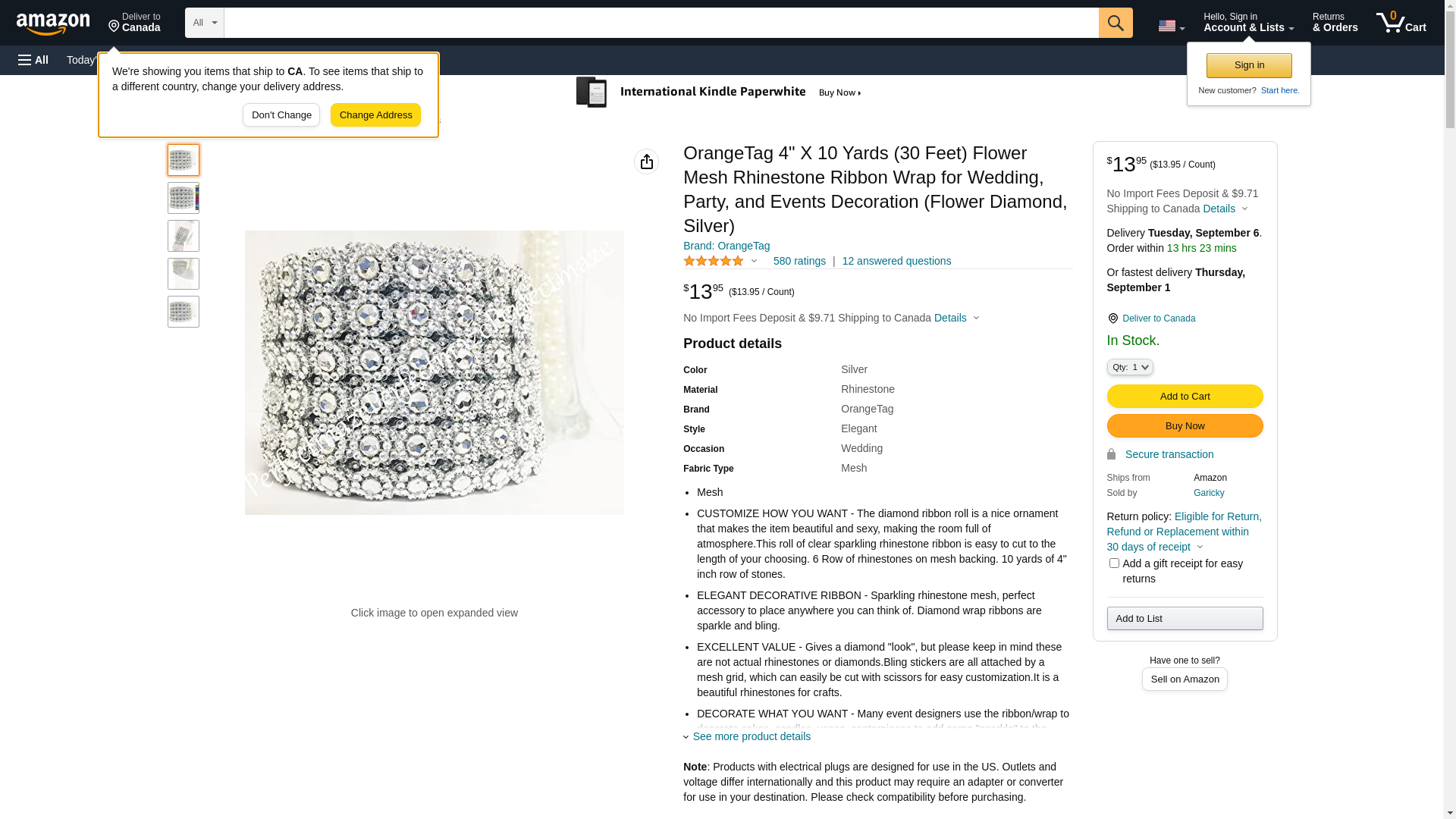The width and height of the screenshot is (1456, 819).
Task: Click the US flag language selector
Action: click(1170, 26)
